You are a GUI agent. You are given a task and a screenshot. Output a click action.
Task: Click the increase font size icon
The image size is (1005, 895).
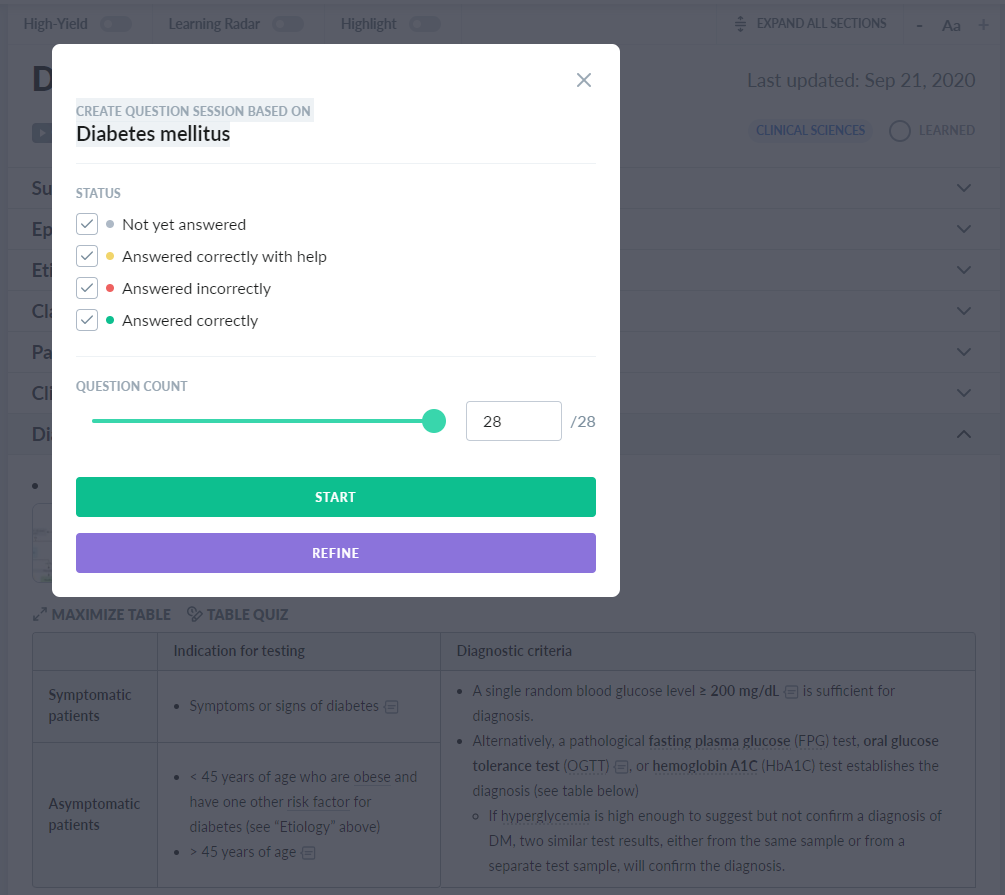click(983, 24)
